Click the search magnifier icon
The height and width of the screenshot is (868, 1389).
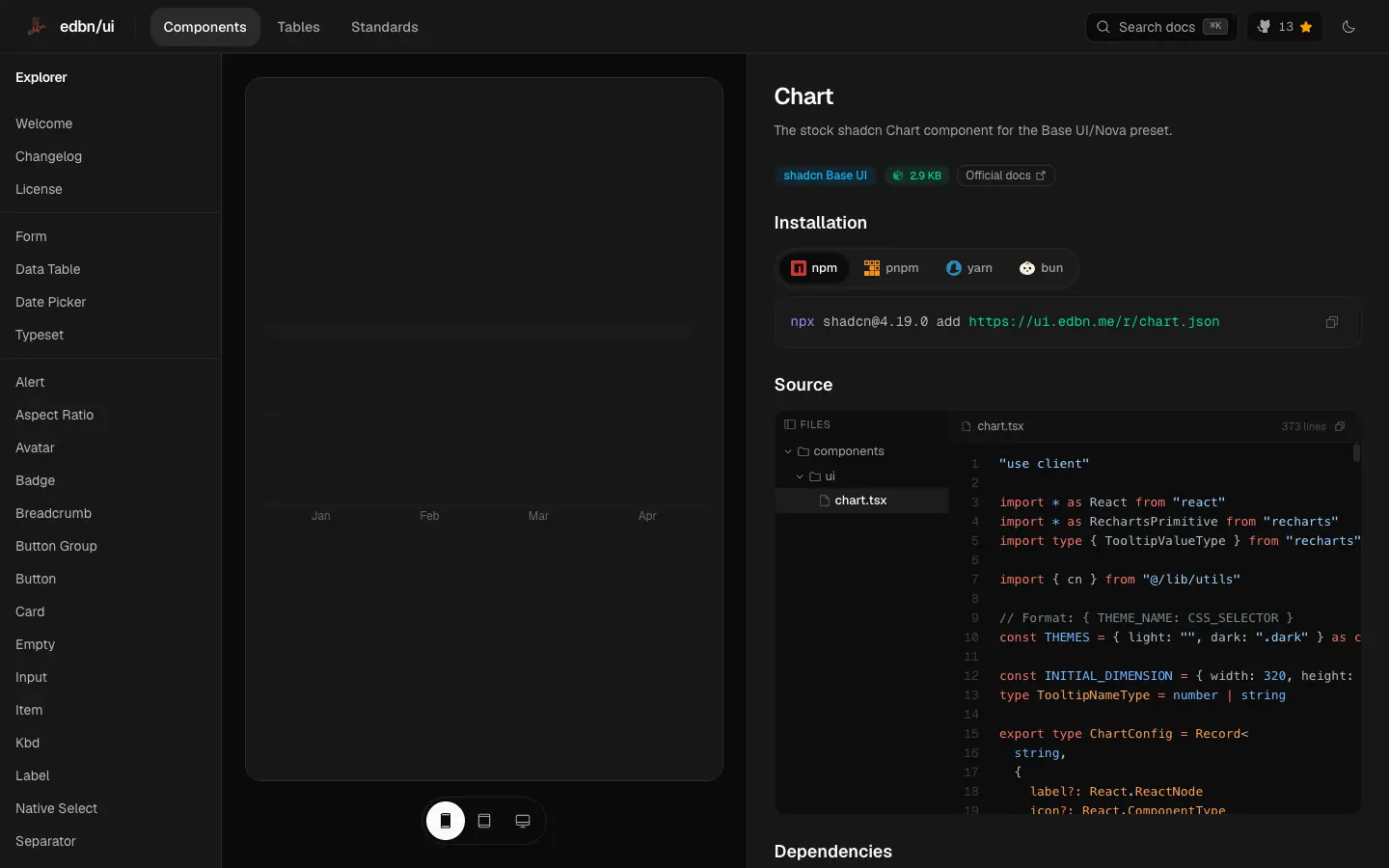tap(1103, 27)
